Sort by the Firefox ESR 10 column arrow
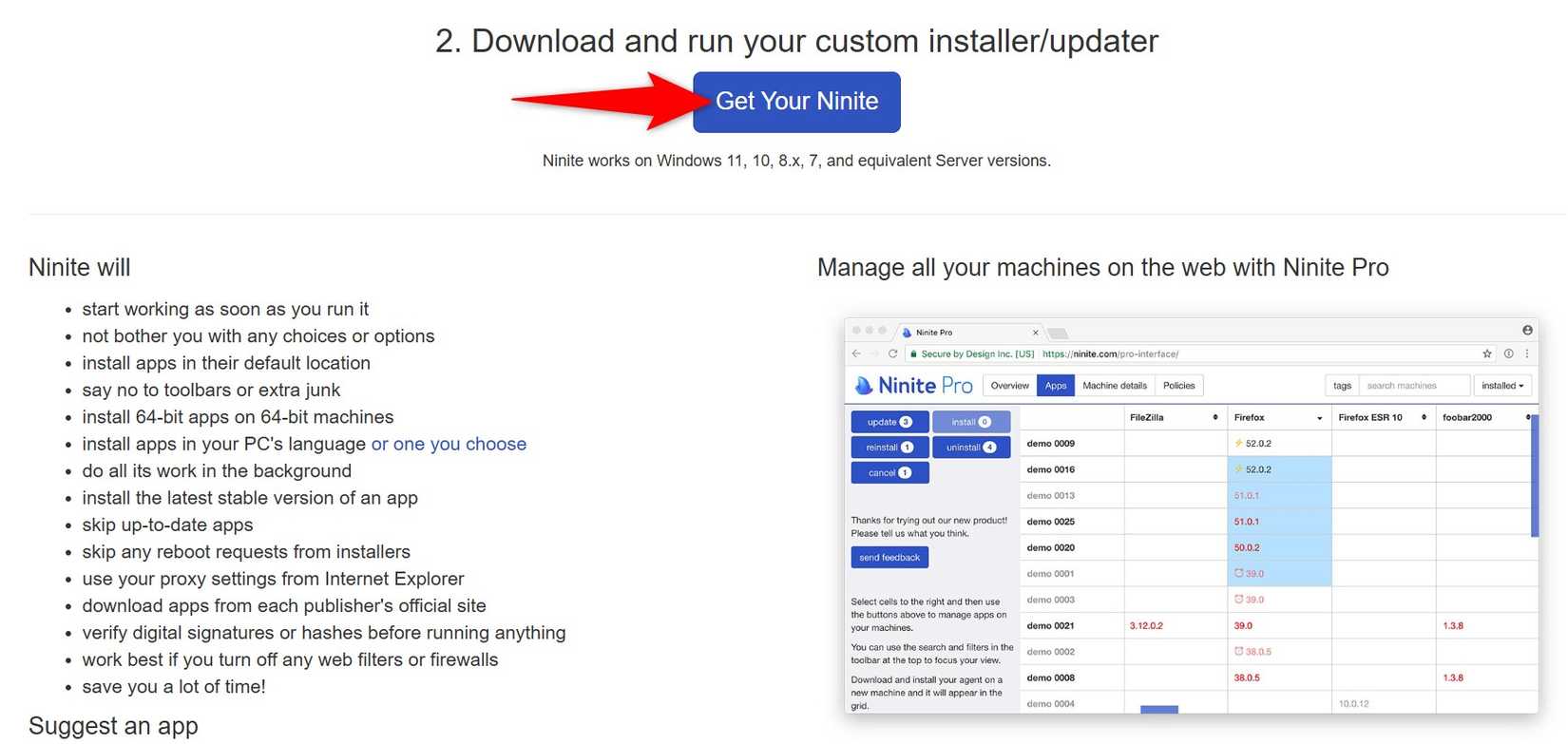 [1424, 418]
